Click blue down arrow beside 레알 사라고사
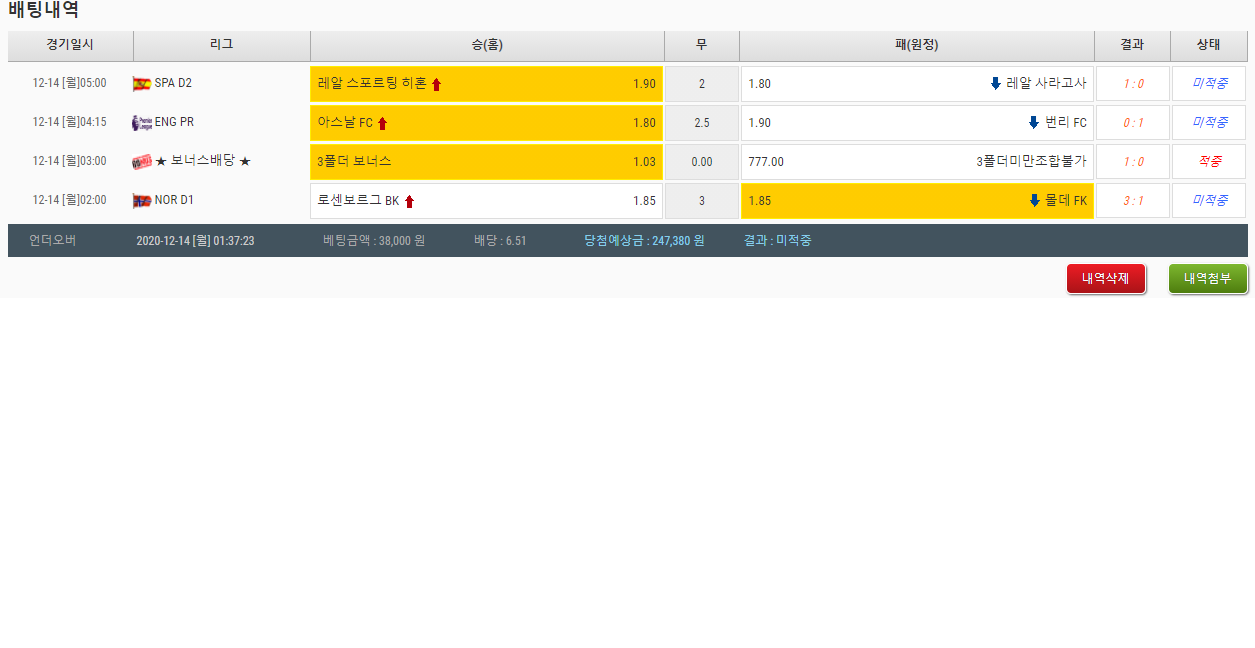 tap(995, 84)
